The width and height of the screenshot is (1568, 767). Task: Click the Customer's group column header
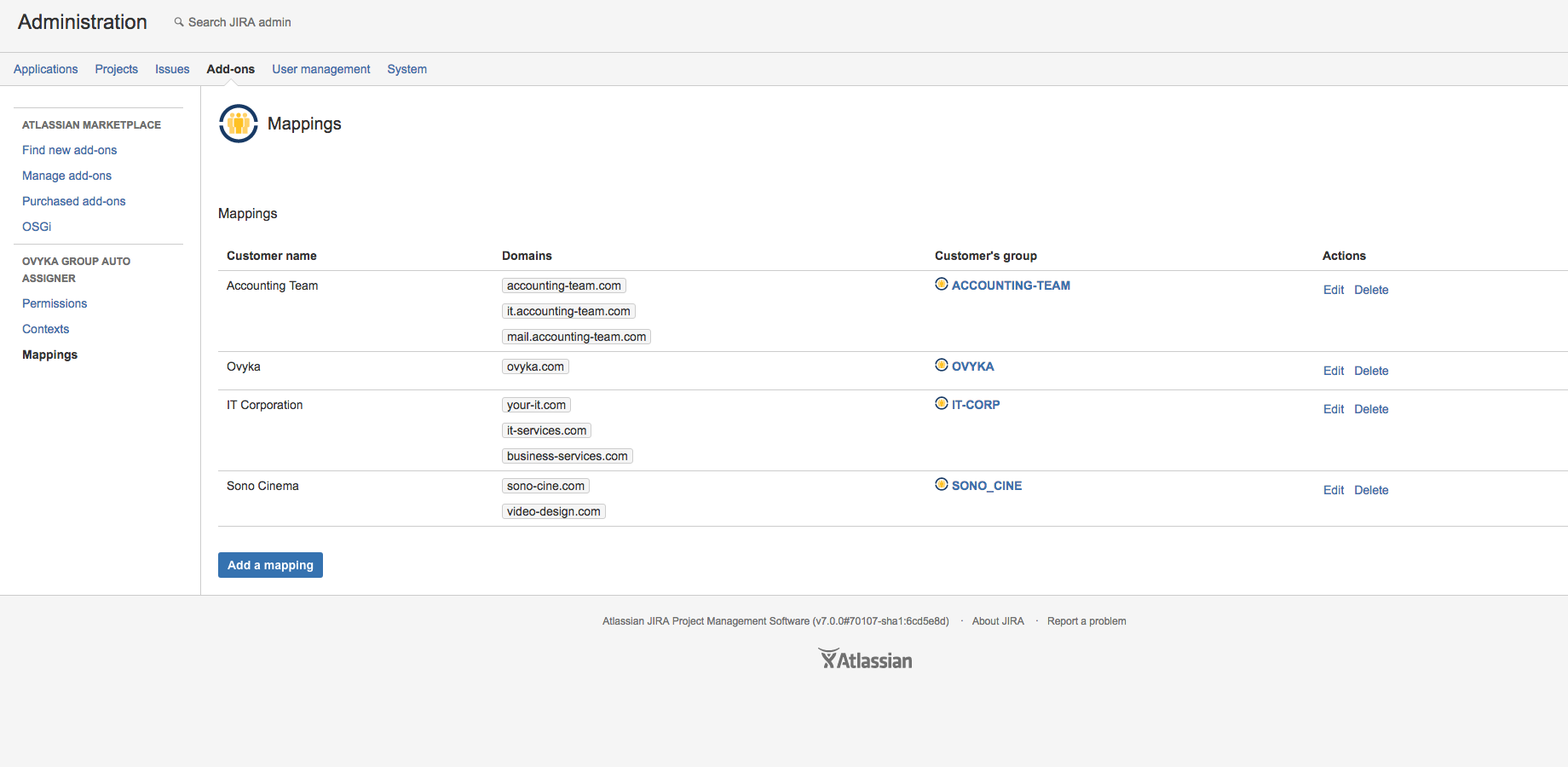coord(986,256)
